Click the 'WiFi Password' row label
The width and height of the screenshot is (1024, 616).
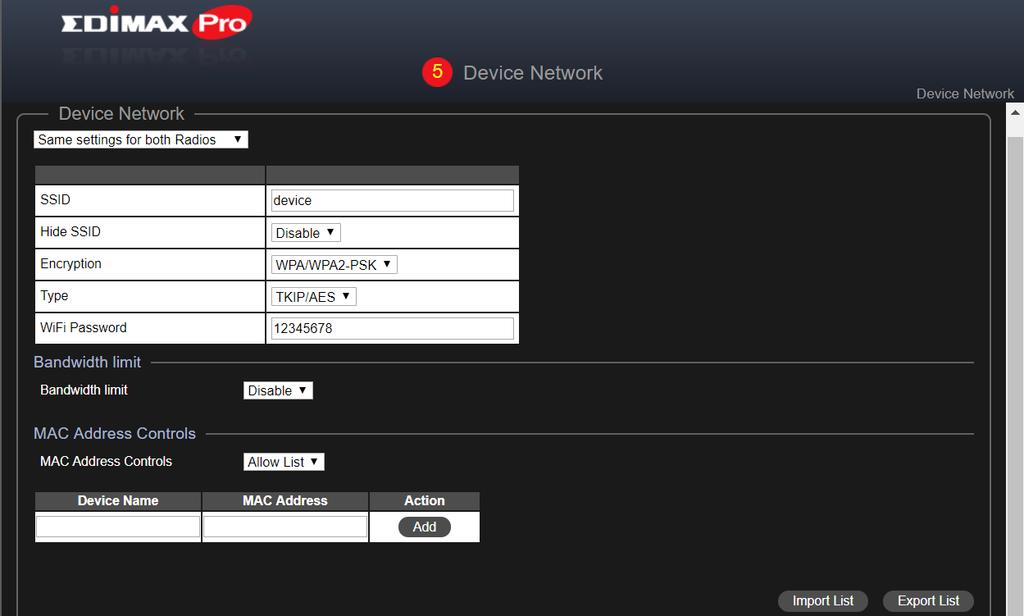(83, 327)
